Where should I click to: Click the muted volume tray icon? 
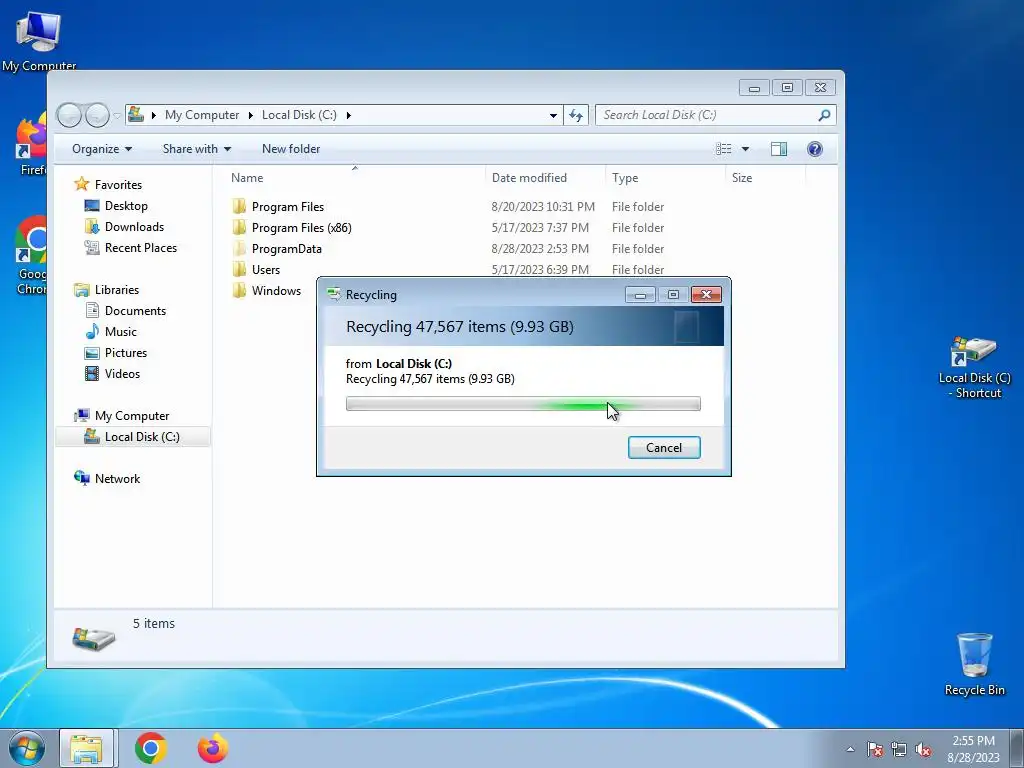click(923, 749)
